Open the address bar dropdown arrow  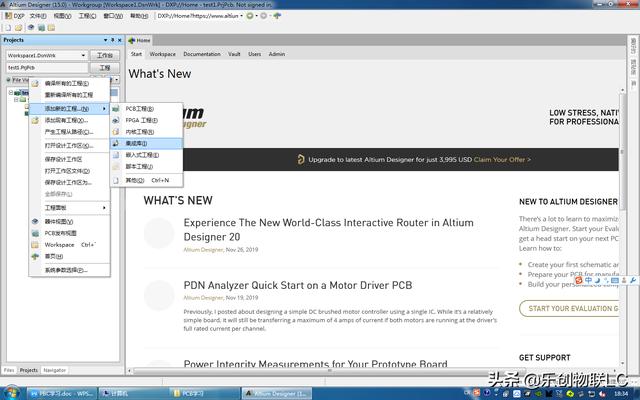point(242,16)
